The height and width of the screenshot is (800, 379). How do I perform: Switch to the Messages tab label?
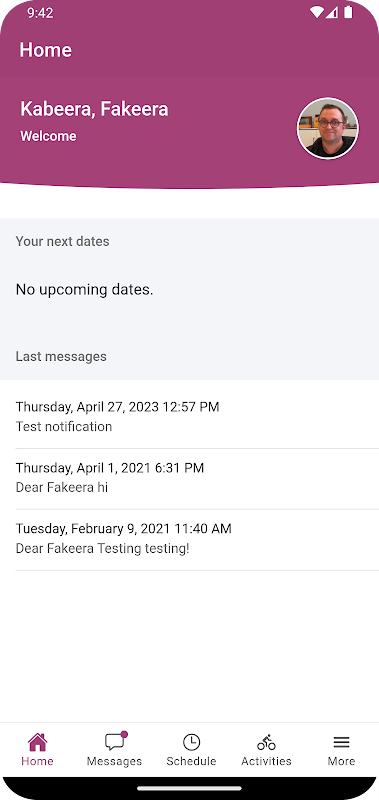pos(114,761)
